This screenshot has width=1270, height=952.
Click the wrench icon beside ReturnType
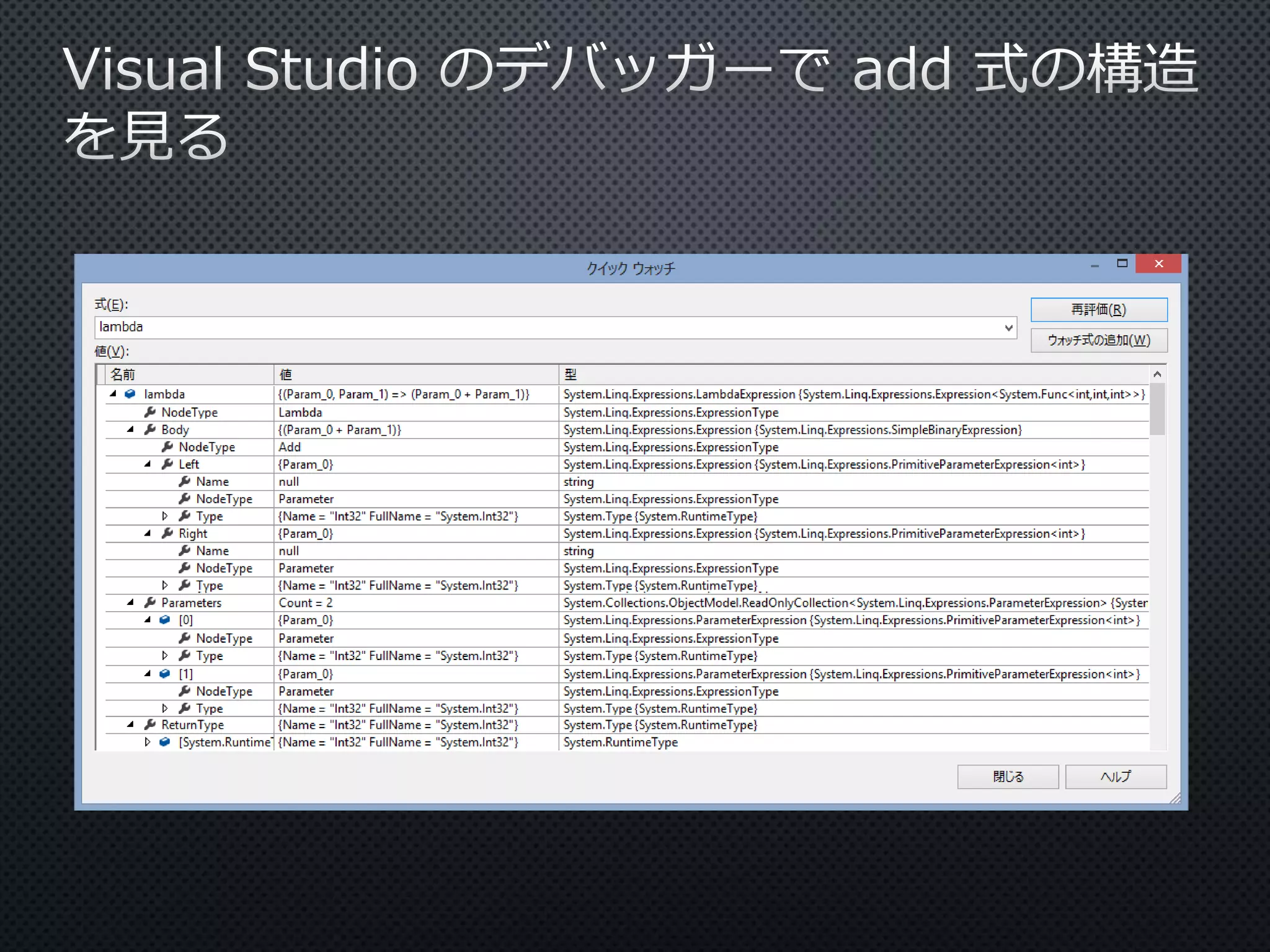click(x=150, y=725)
